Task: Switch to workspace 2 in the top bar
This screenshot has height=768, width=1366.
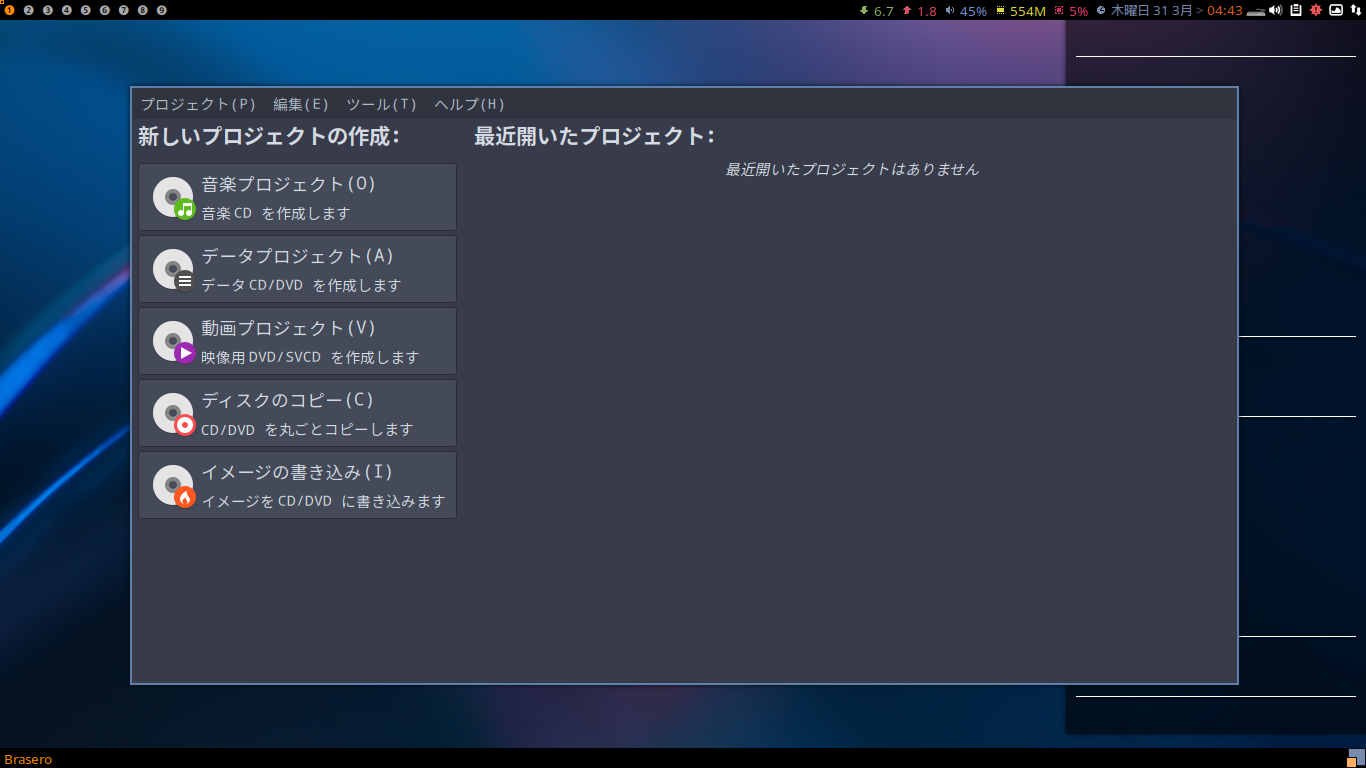Action: coord(29,10)
